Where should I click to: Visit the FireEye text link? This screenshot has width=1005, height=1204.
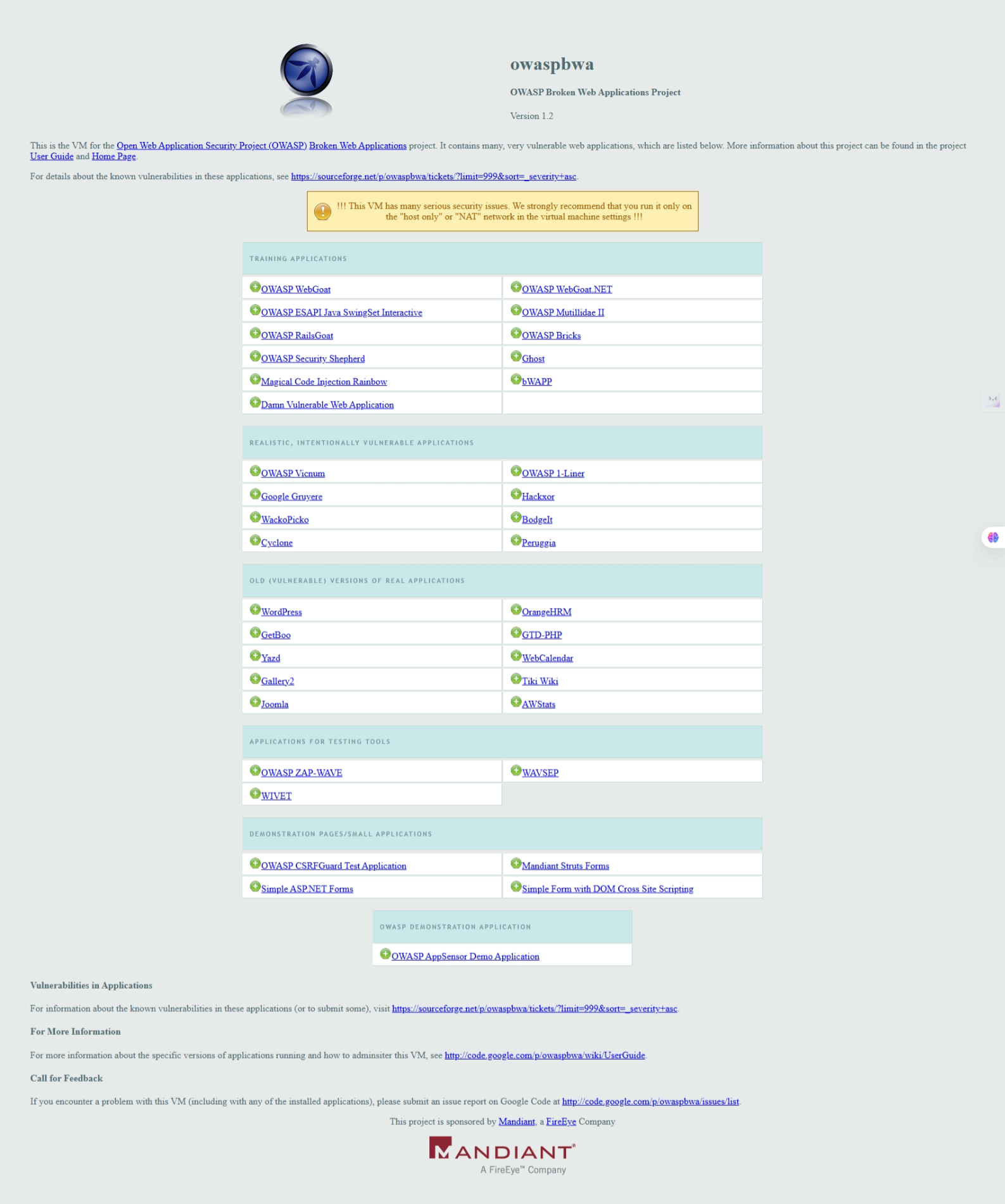point(561,1122)
